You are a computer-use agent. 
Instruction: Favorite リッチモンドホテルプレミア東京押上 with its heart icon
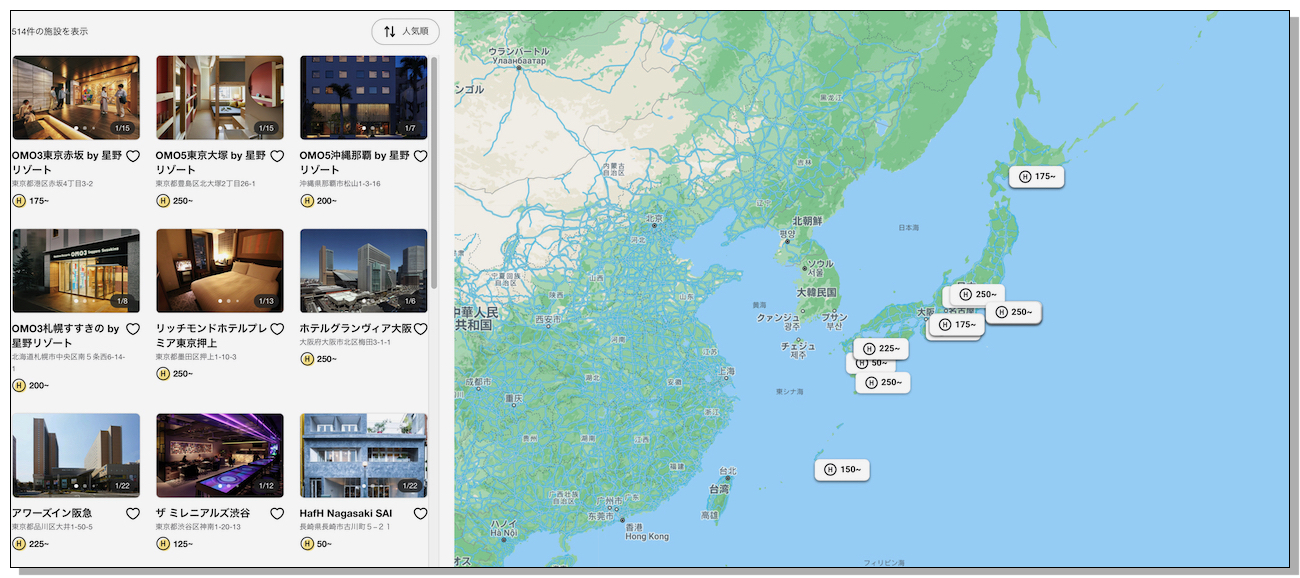point(277,329)
